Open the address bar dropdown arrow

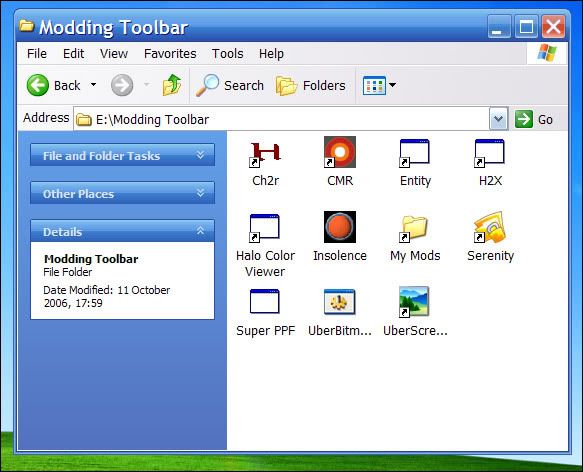[498, 119]
